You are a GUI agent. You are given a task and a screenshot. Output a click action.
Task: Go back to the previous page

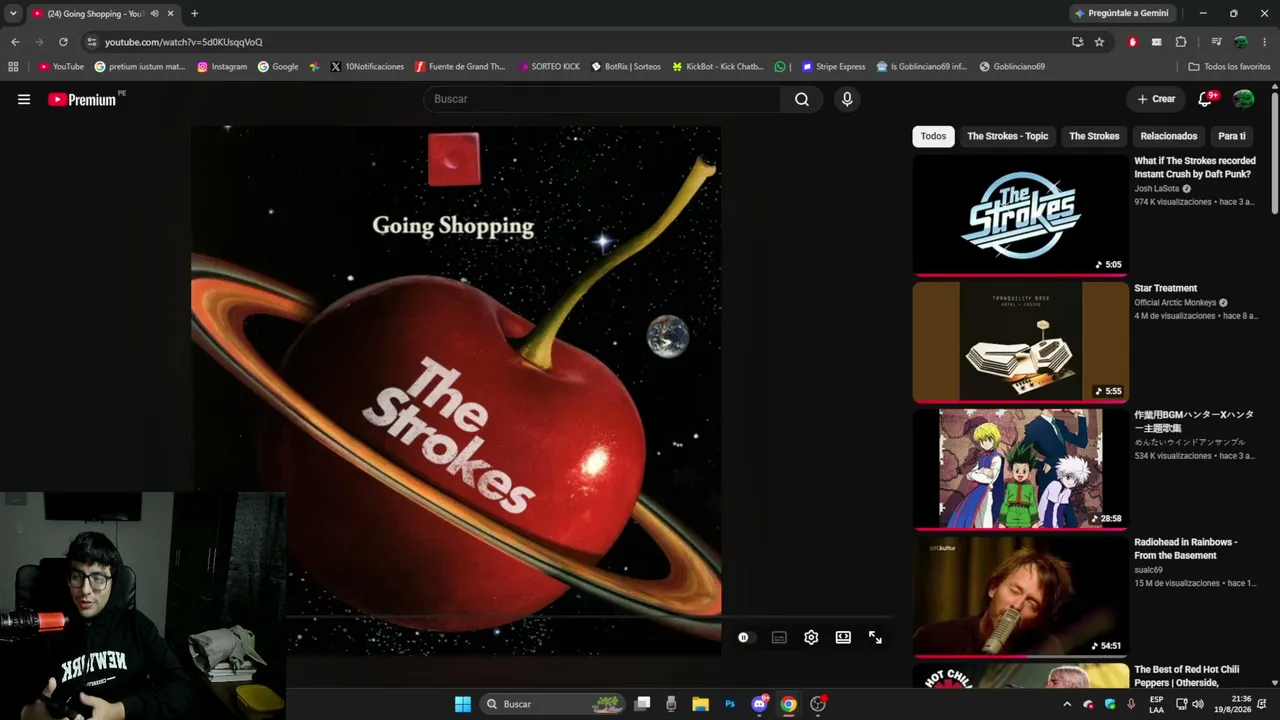click(15, 42)
